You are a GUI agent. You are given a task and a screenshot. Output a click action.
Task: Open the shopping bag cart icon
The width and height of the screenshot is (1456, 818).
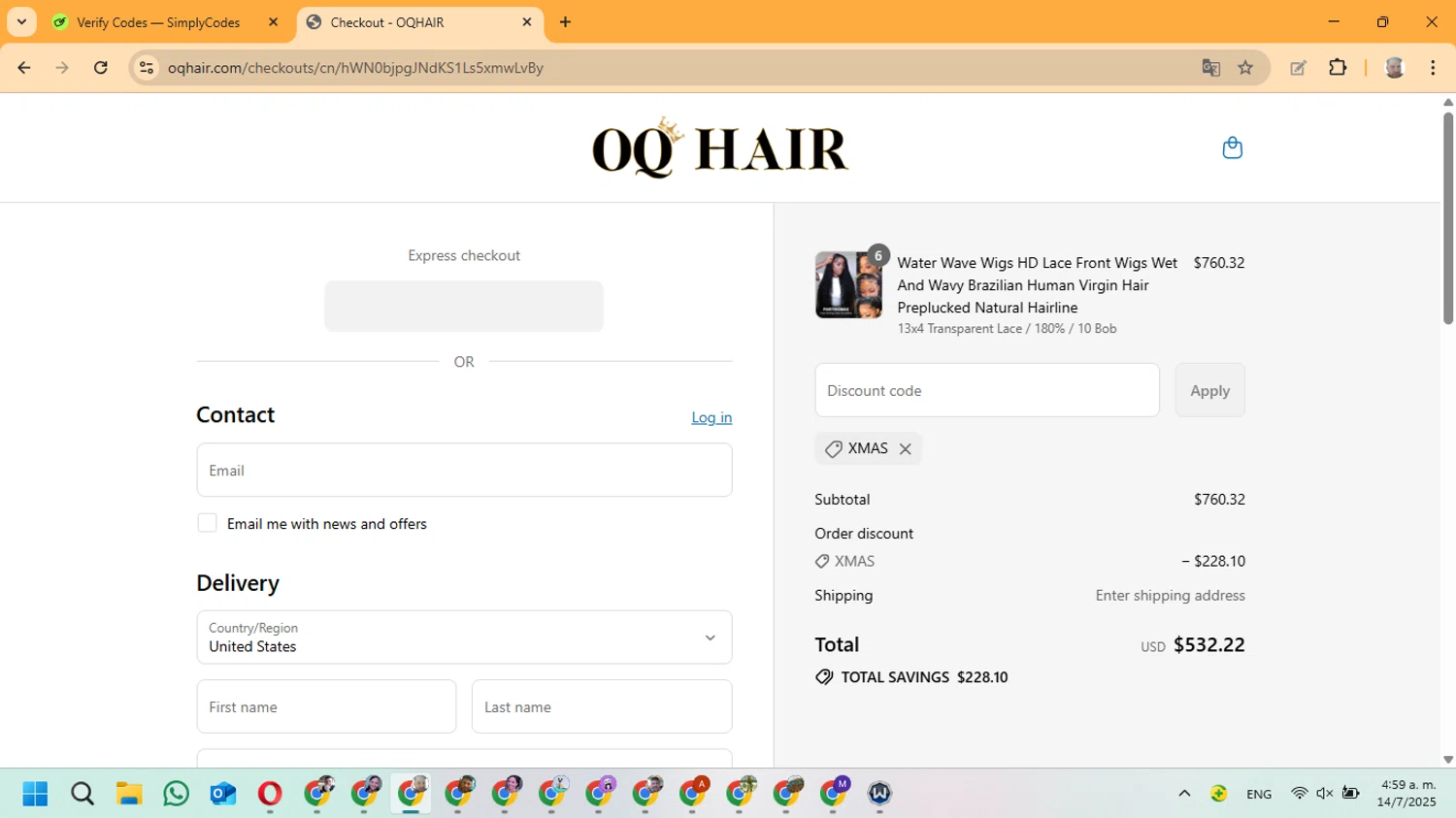pos(1232,147)
